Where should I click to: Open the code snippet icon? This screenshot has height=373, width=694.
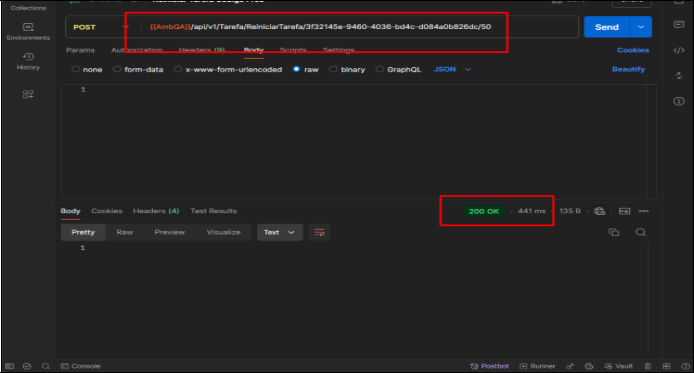[679, 50]
